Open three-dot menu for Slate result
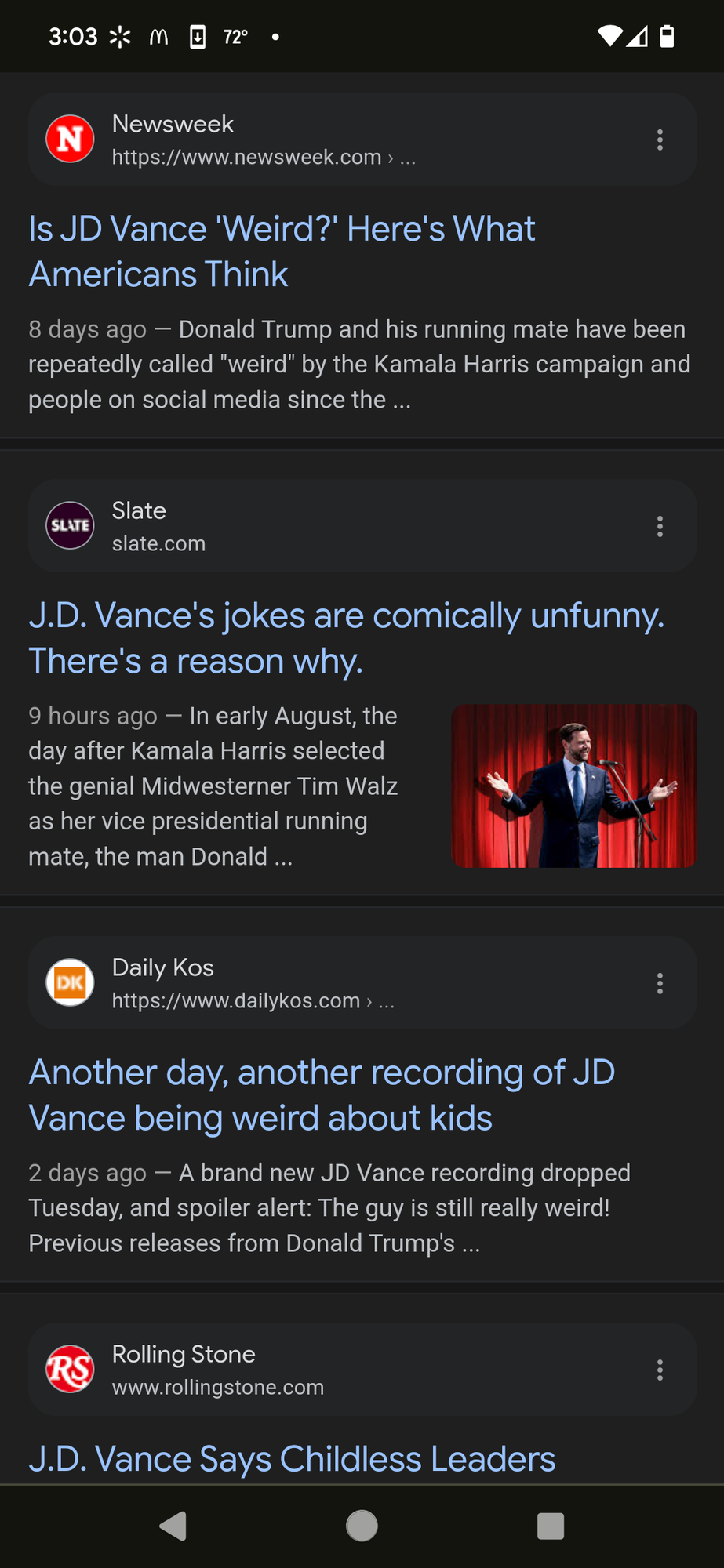This screenshot has width=724, height=1568. pyautogui.click(x=660, y=526)
